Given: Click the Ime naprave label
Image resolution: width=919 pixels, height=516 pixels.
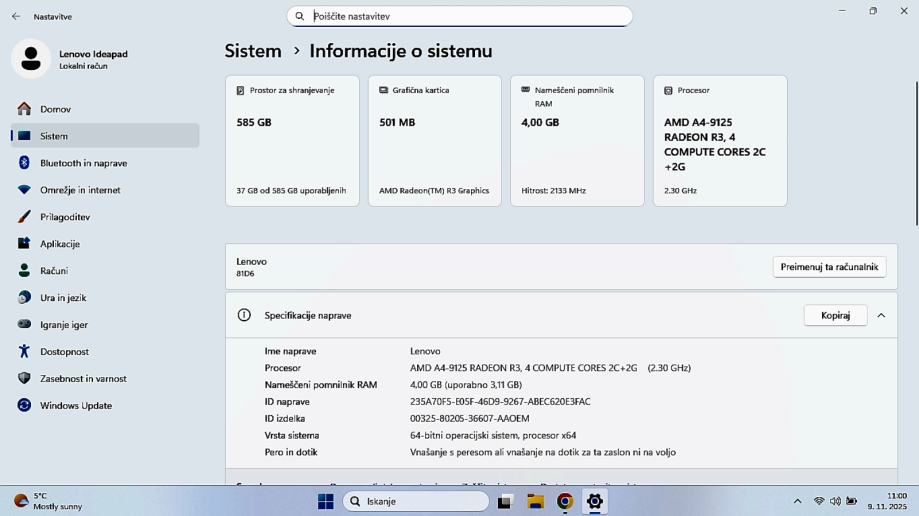Looking at the screenshot, I should click(290, 351).
